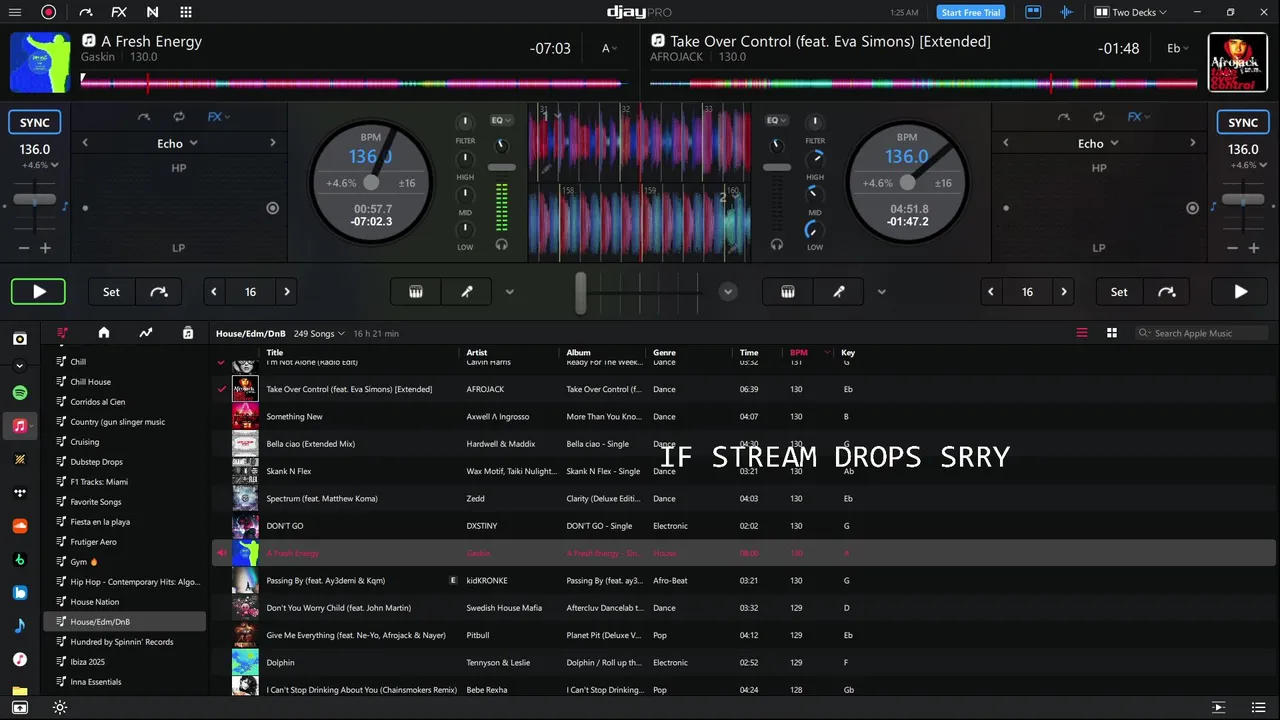Click the Automix icon in the top toolbar
Viewport: 1280px width, 720px height.
click(x=86, y=12)
